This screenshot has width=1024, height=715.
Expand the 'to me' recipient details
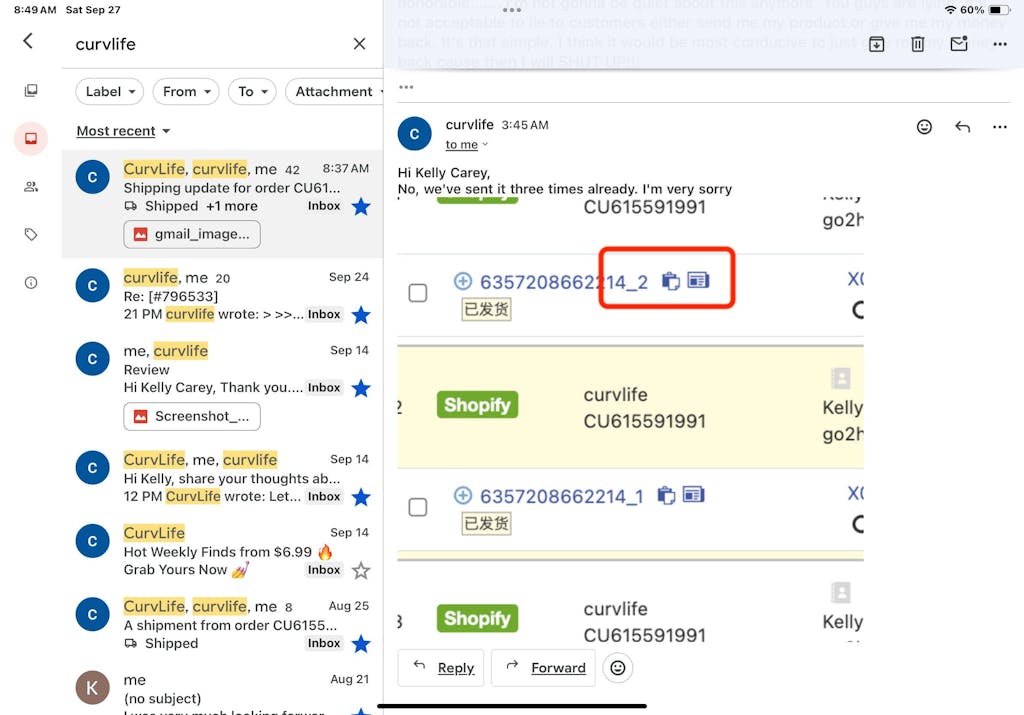467,145
